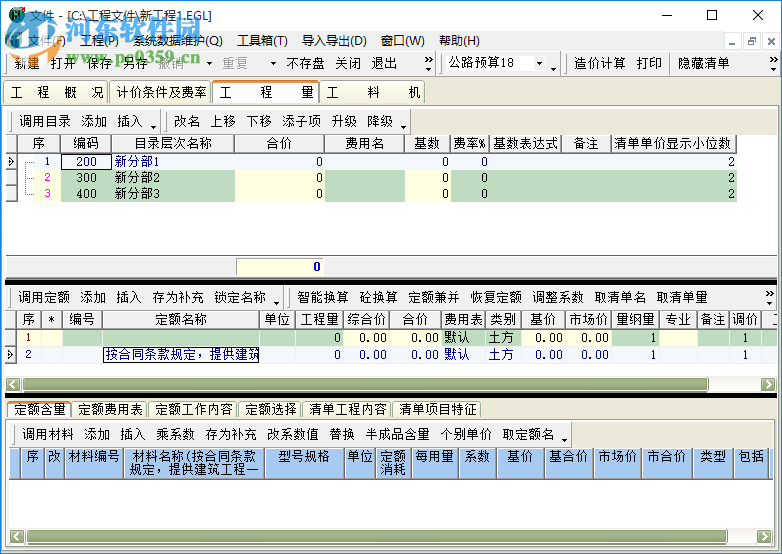The height and width of the screenshot is (554, 782).
Task: Click 替换 in the material toolbar
Action: click(x=342, y=434)
